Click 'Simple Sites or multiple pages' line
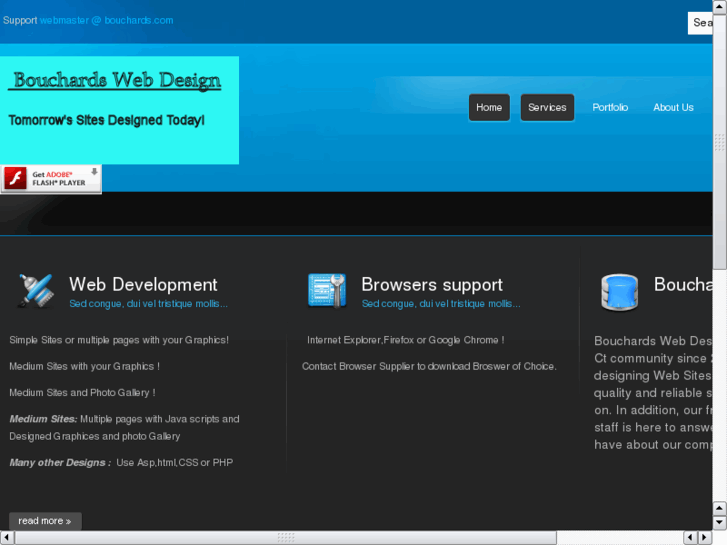The image size is (727, 545). [x=119, y=340]
